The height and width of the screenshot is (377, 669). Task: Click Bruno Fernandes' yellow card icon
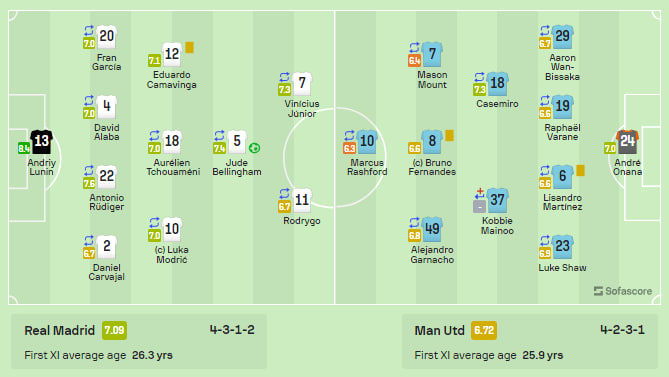point(449,136)
